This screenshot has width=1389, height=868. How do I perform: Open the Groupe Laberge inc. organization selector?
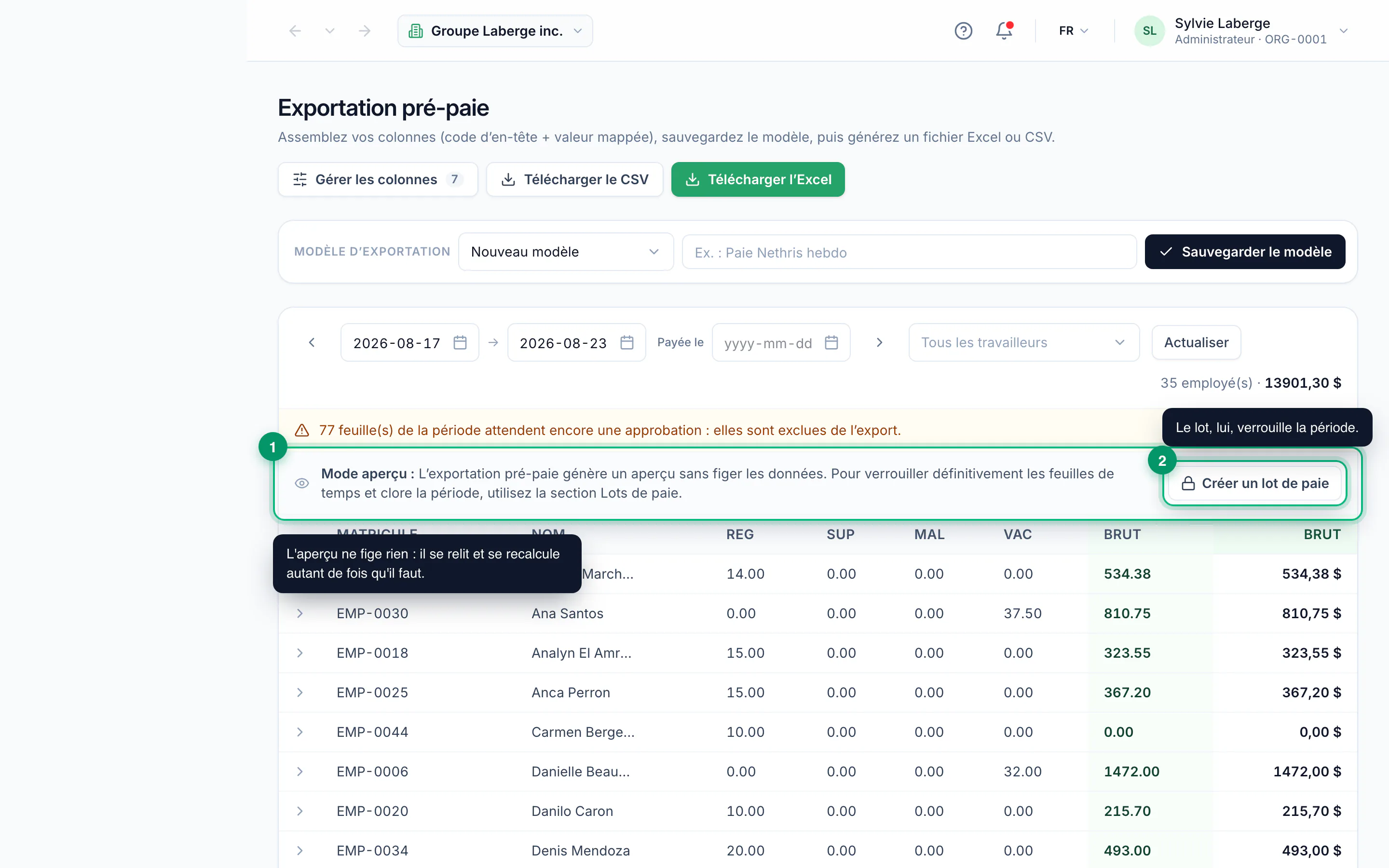(x=495, y=31)
